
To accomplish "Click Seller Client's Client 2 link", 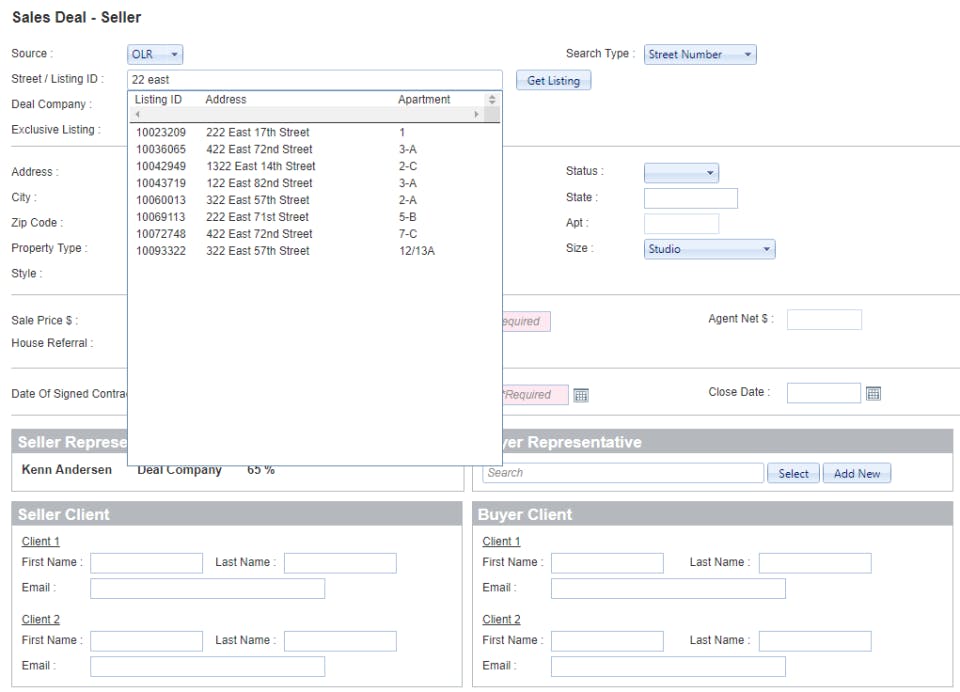I will [x=40, y=619].
